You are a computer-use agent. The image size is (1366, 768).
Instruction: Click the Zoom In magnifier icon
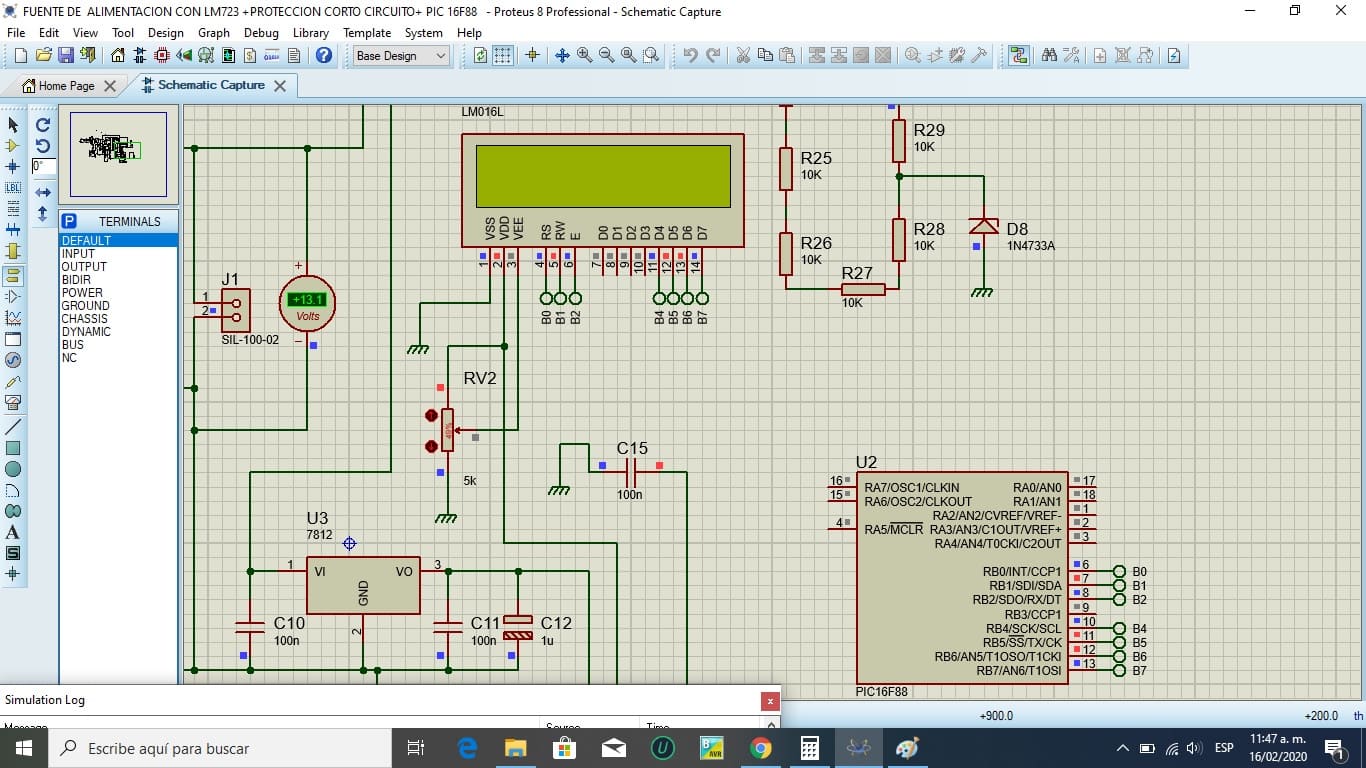584,56
